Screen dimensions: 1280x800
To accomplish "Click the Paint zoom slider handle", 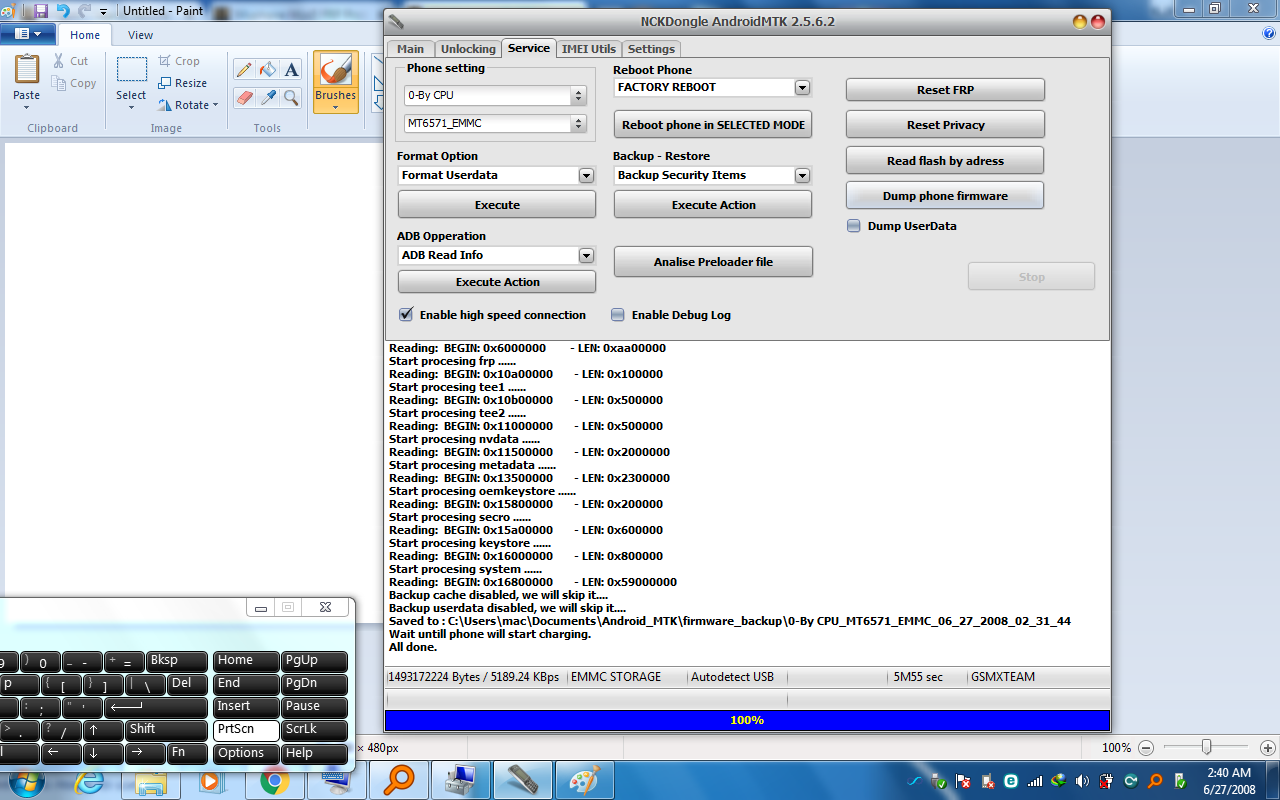I will tap(1207, 747).
